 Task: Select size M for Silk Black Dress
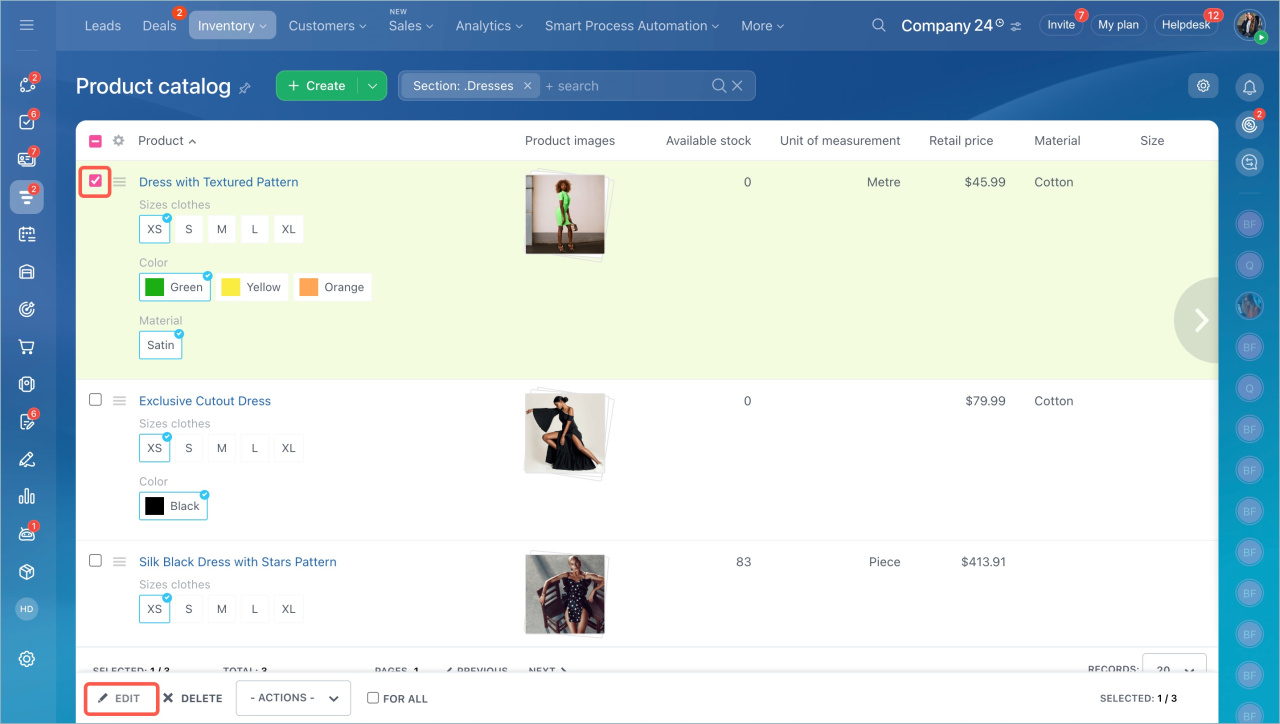222,609
